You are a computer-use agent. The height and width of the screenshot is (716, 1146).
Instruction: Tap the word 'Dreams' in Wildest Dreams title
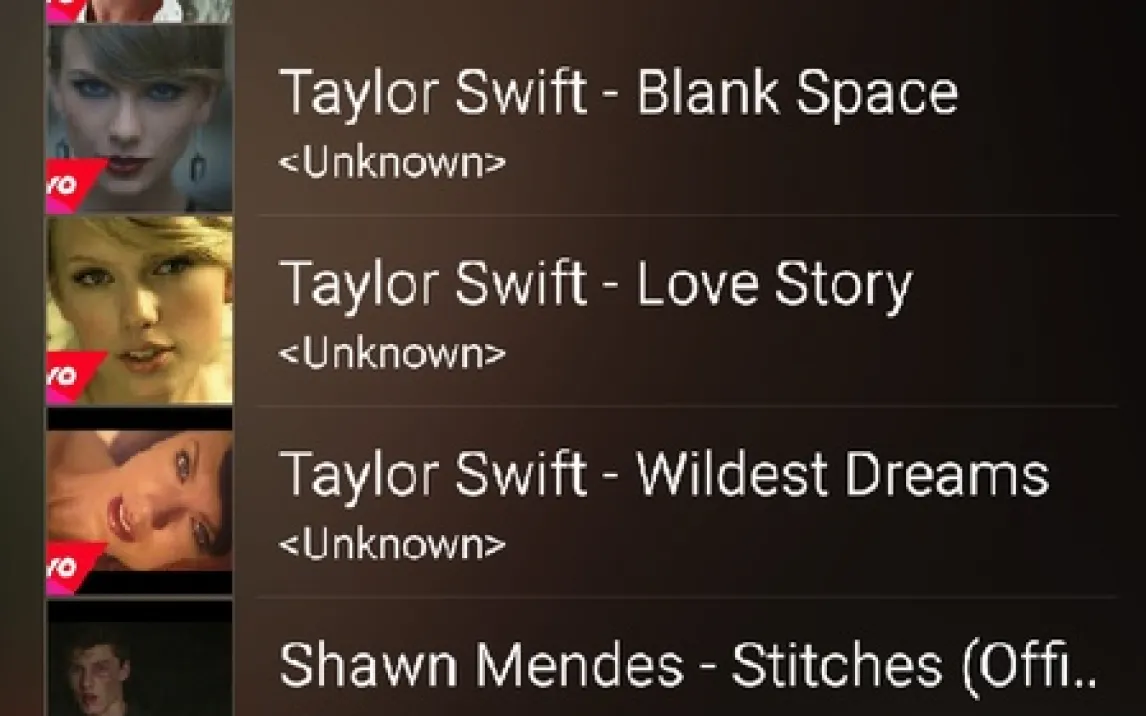coord(946,473)
